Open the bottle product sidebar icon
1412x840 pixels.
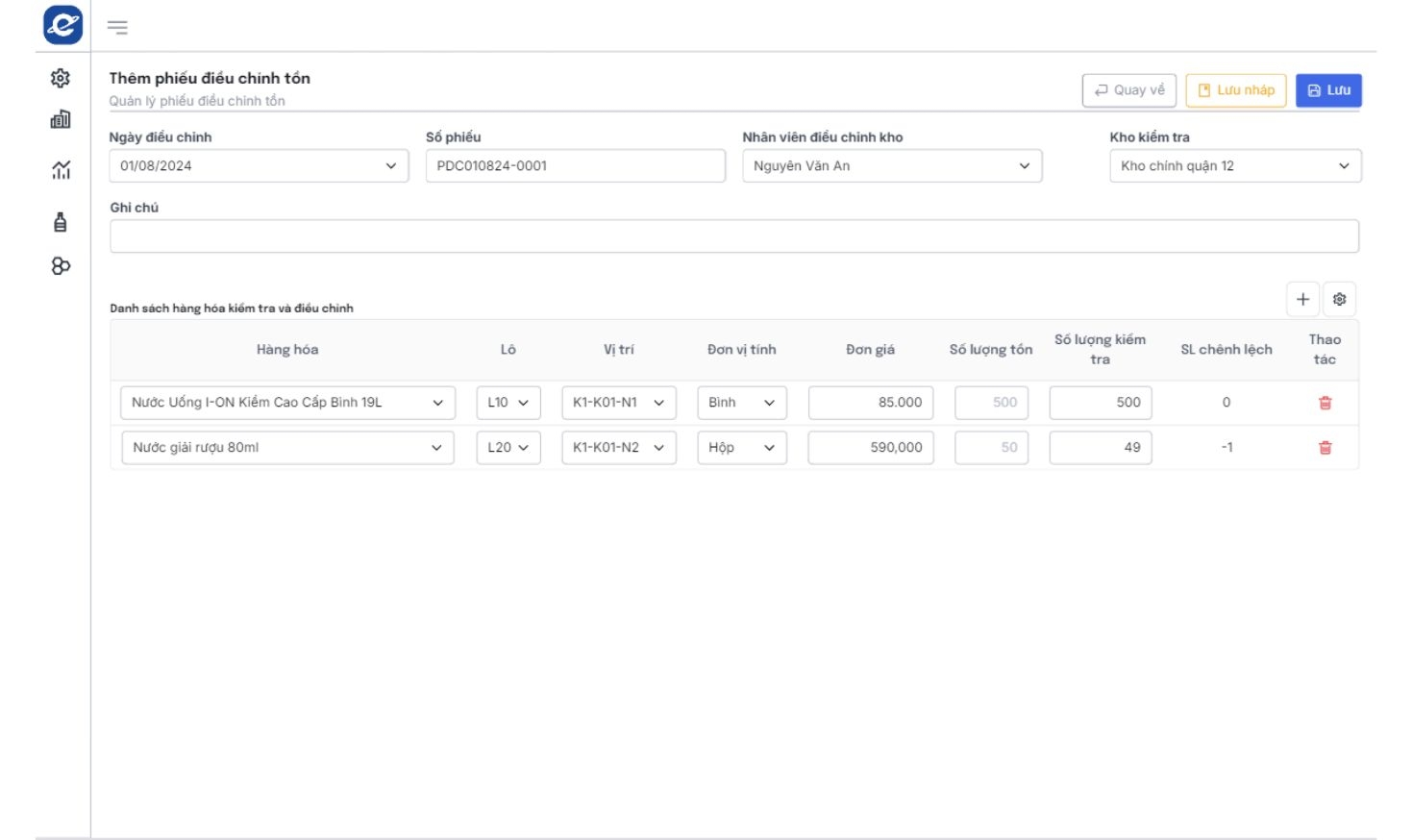point(61,222)
